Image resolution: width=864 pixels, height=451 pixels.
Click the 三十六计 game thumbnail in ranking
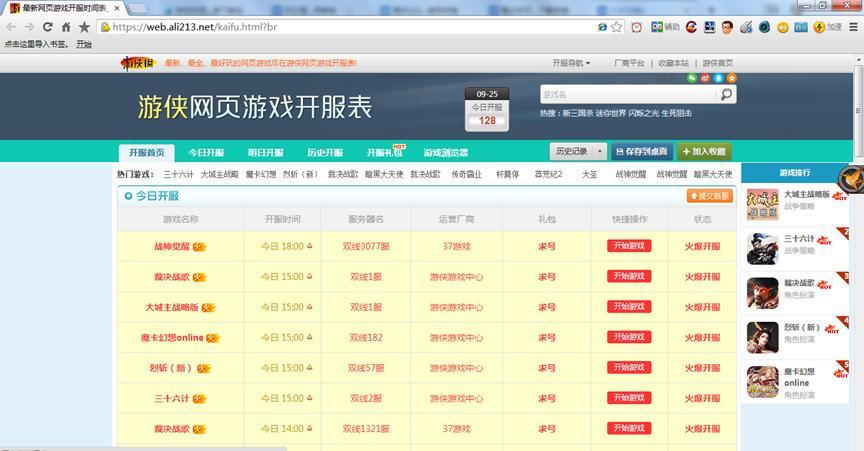click(762, 247)
